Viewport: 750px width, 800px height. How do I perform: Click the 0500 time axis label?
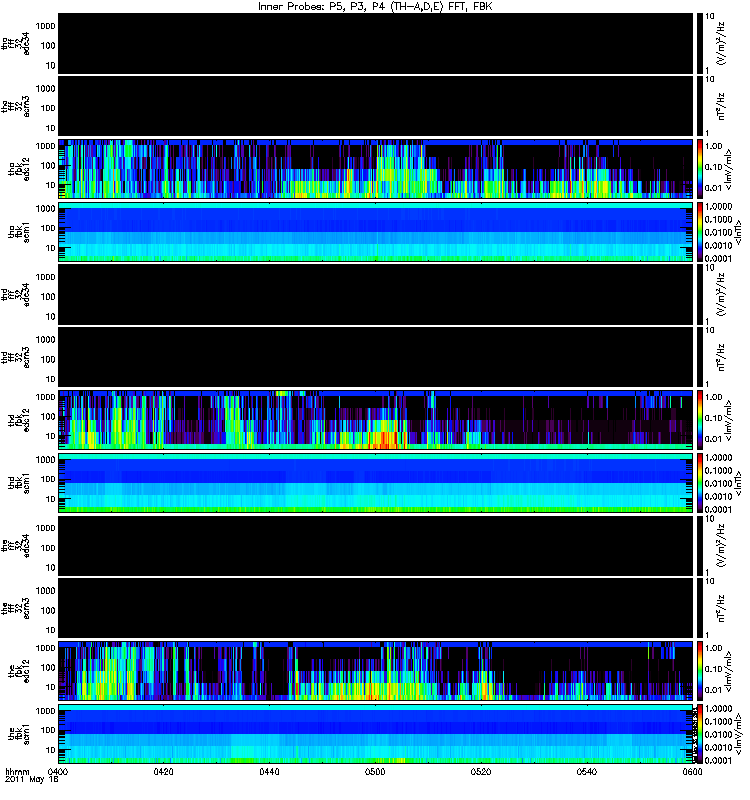[375, 771]
